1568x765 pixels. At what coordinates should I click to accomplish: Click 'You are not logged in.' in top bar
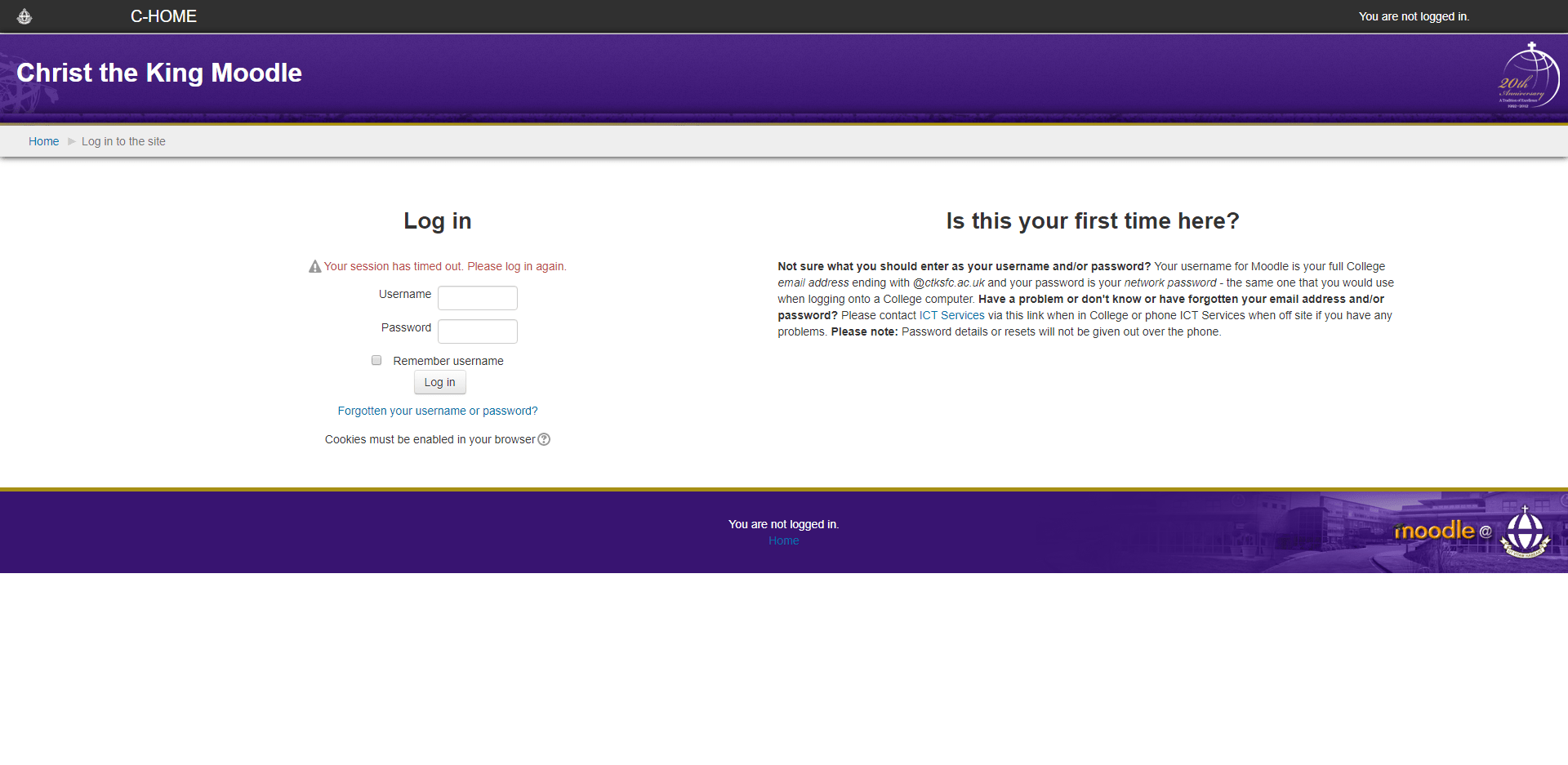point(1414,16)
